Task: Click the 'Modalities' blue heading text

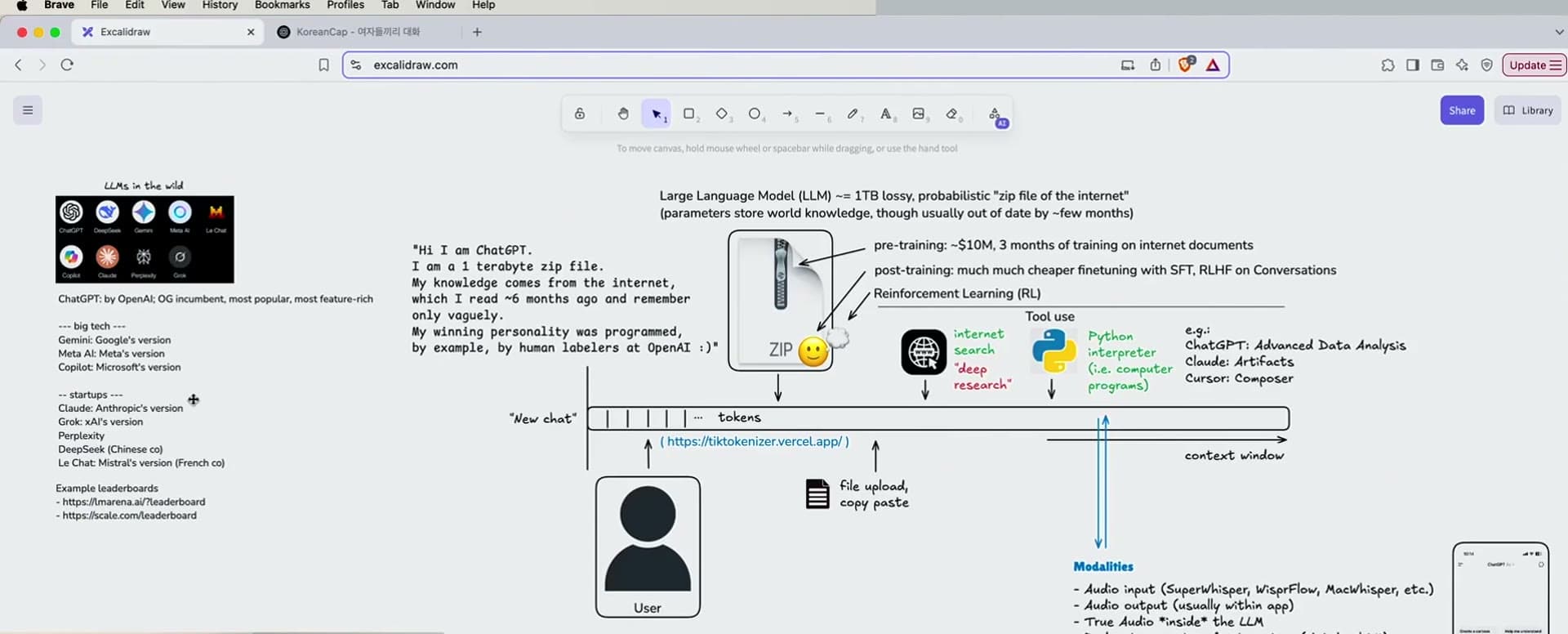Action: (1103, 566)
